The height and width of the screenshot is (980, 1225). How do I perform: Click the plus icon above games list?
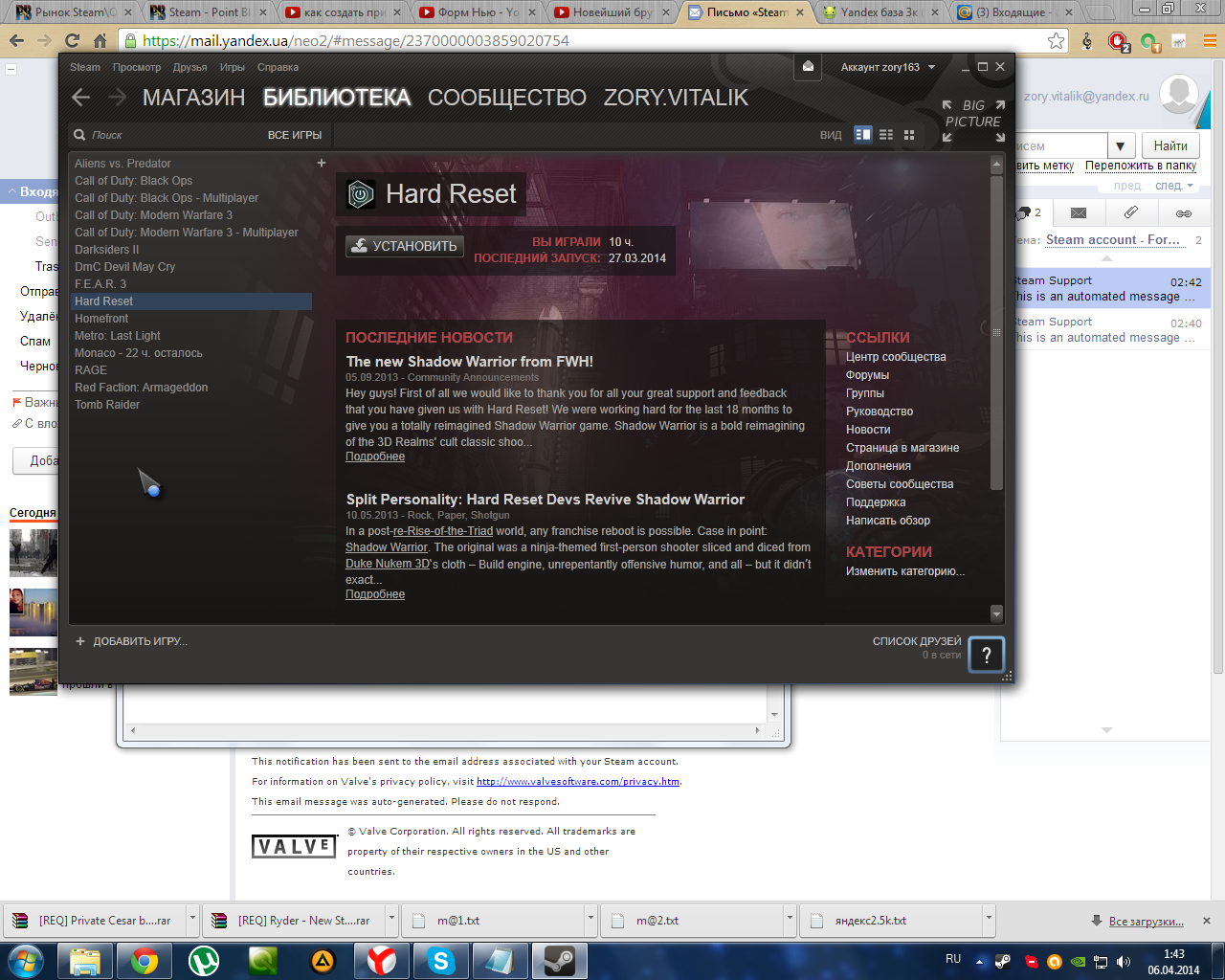pyautogui.click(x=322, y=163)
